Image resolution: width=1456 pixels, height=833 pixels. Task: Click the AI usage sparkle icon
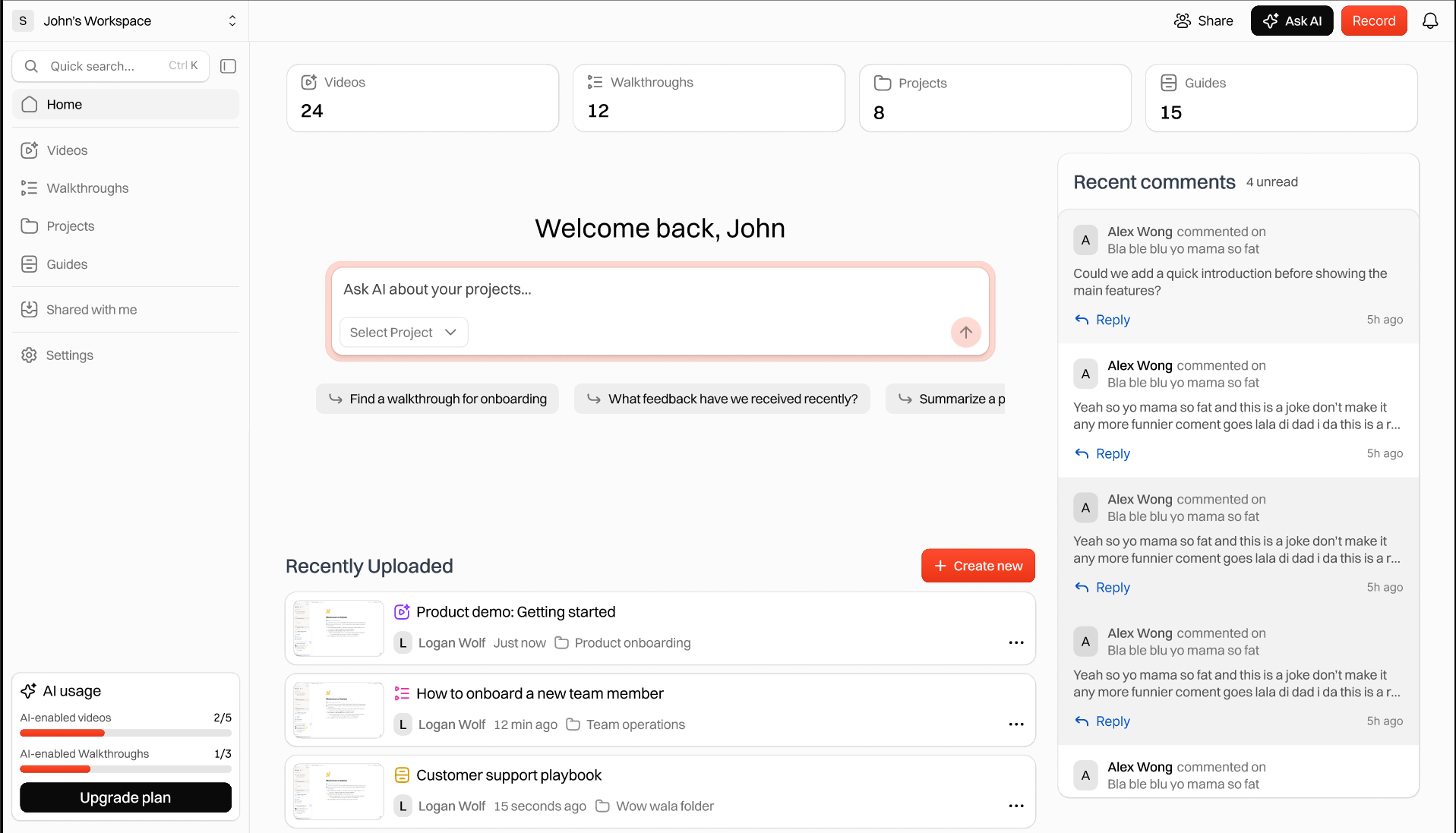pos(29,690)
